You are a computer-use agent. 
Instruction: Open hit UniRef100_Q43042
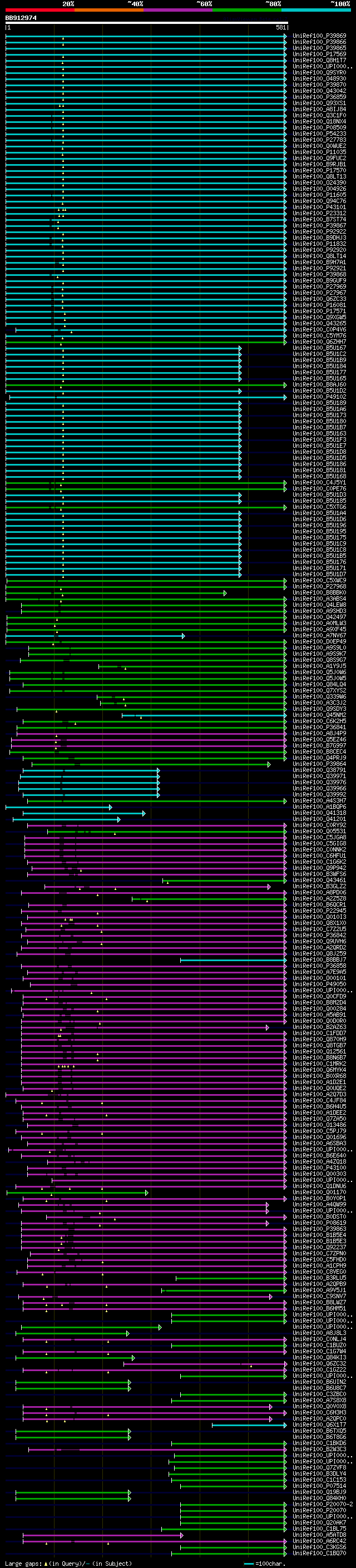[x=319, y=91]
